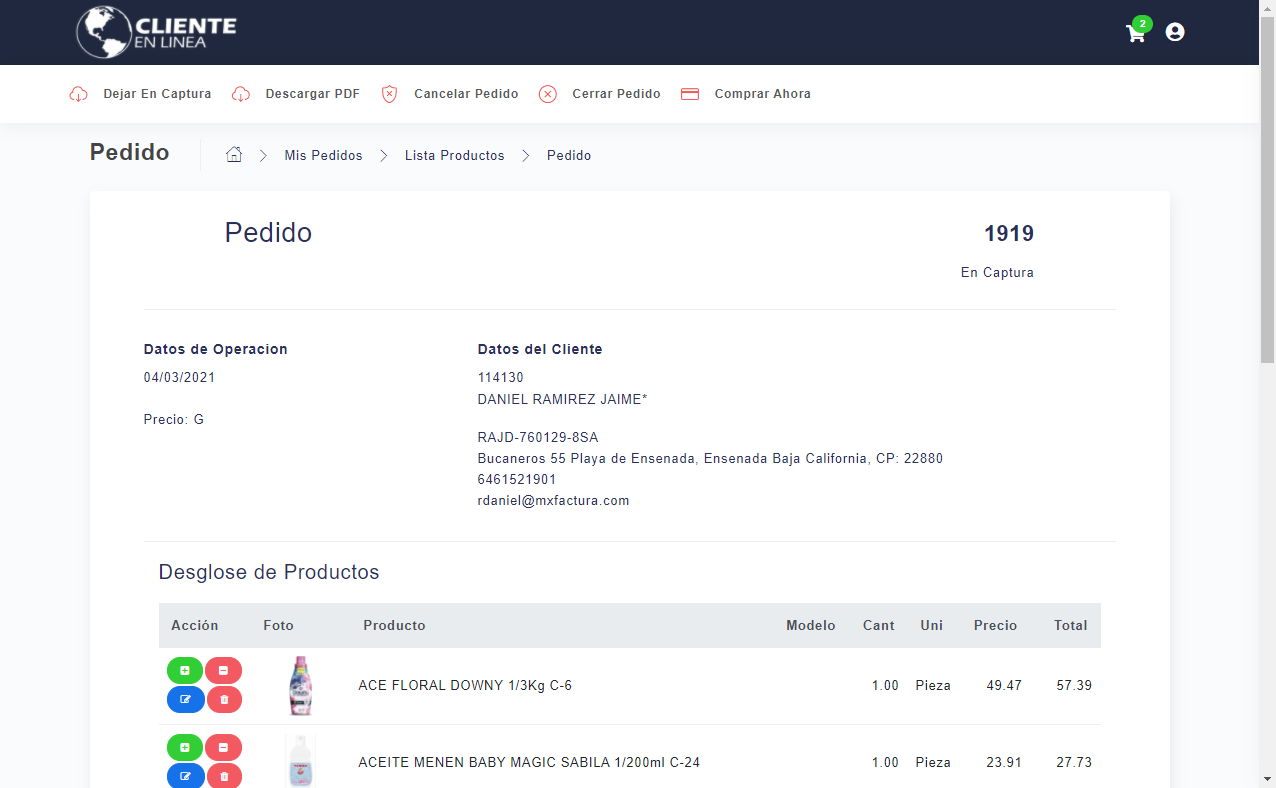Click the ACE FLORAL DOWNY product photo
Image resolution: width=1276 pixels, height=788 pixels.
click(x=300, y=685)
